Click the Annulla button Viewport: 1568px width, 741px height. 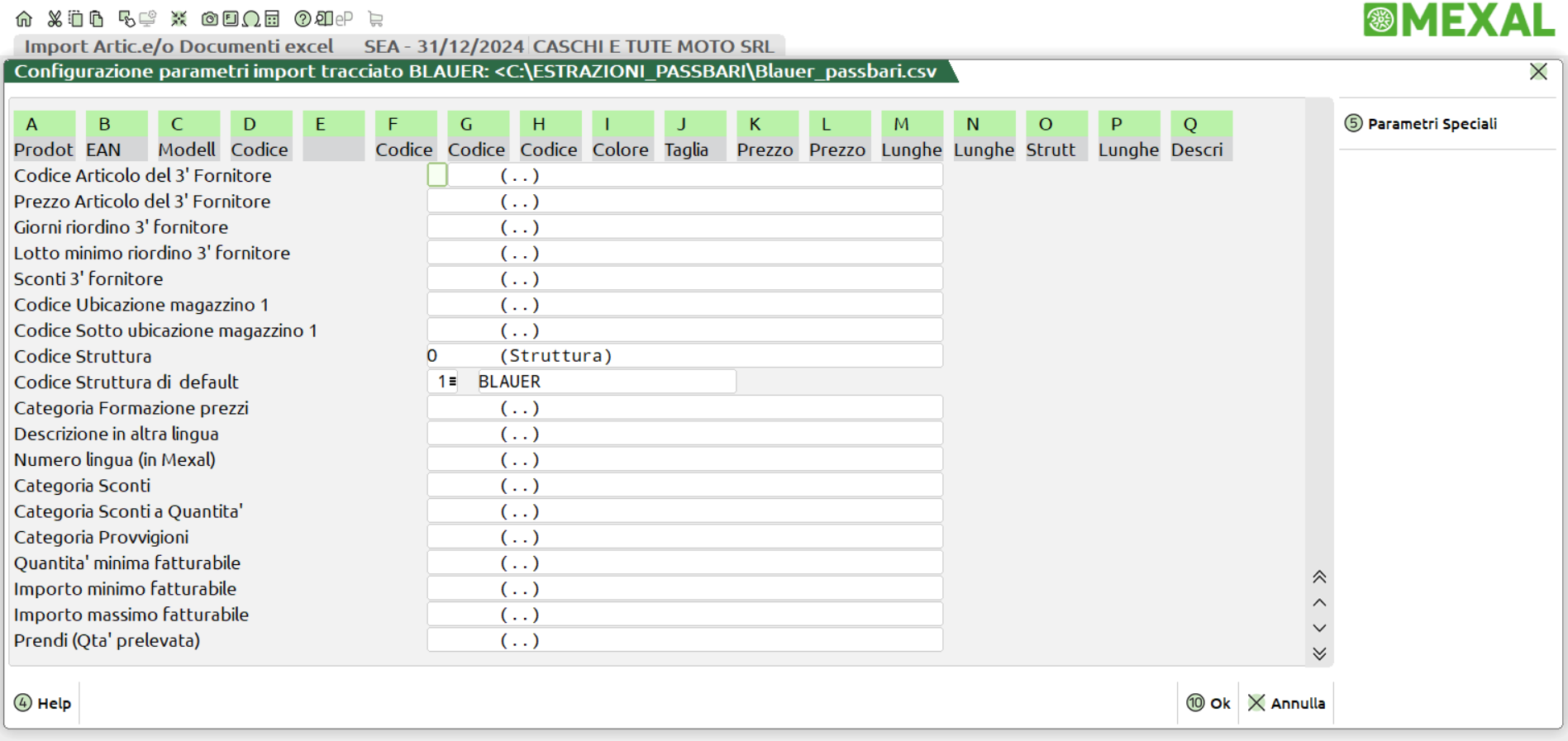[x=1286, y=703]
